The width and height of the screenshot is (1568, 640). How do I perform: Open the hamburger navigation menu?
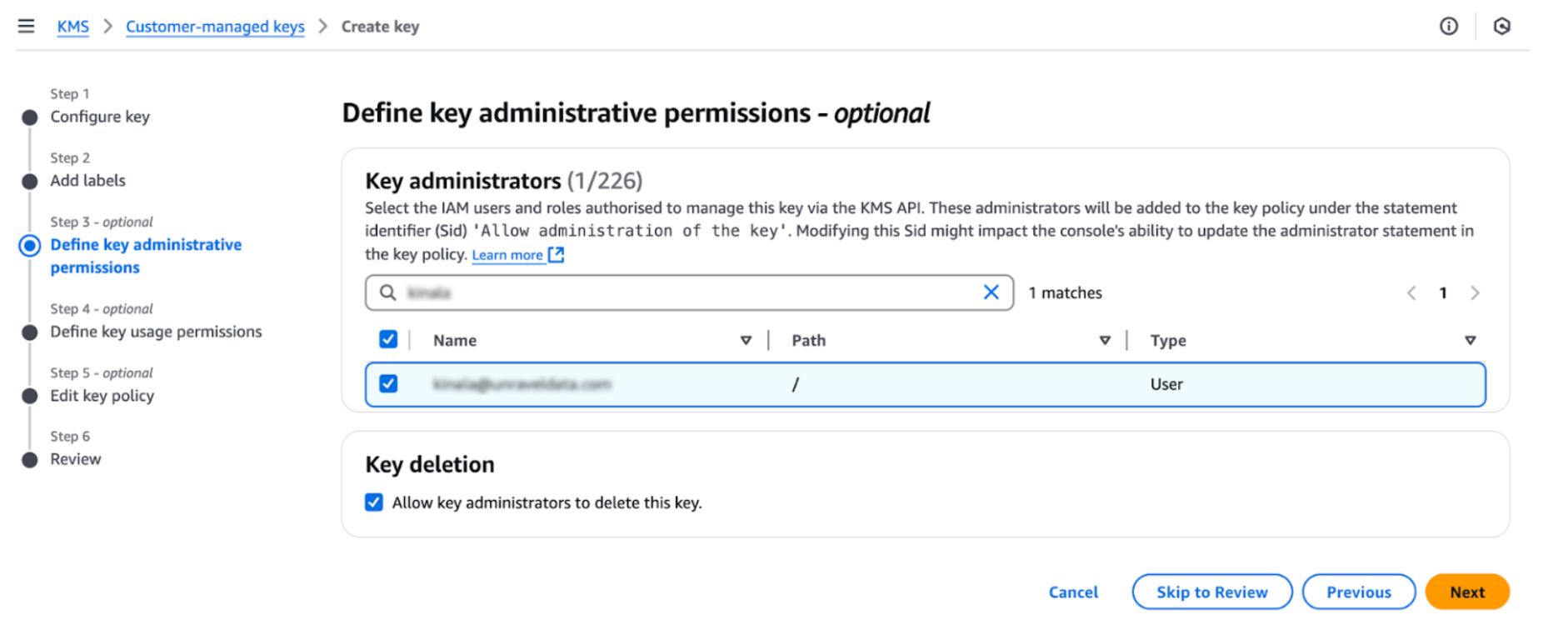click(27, 26)
